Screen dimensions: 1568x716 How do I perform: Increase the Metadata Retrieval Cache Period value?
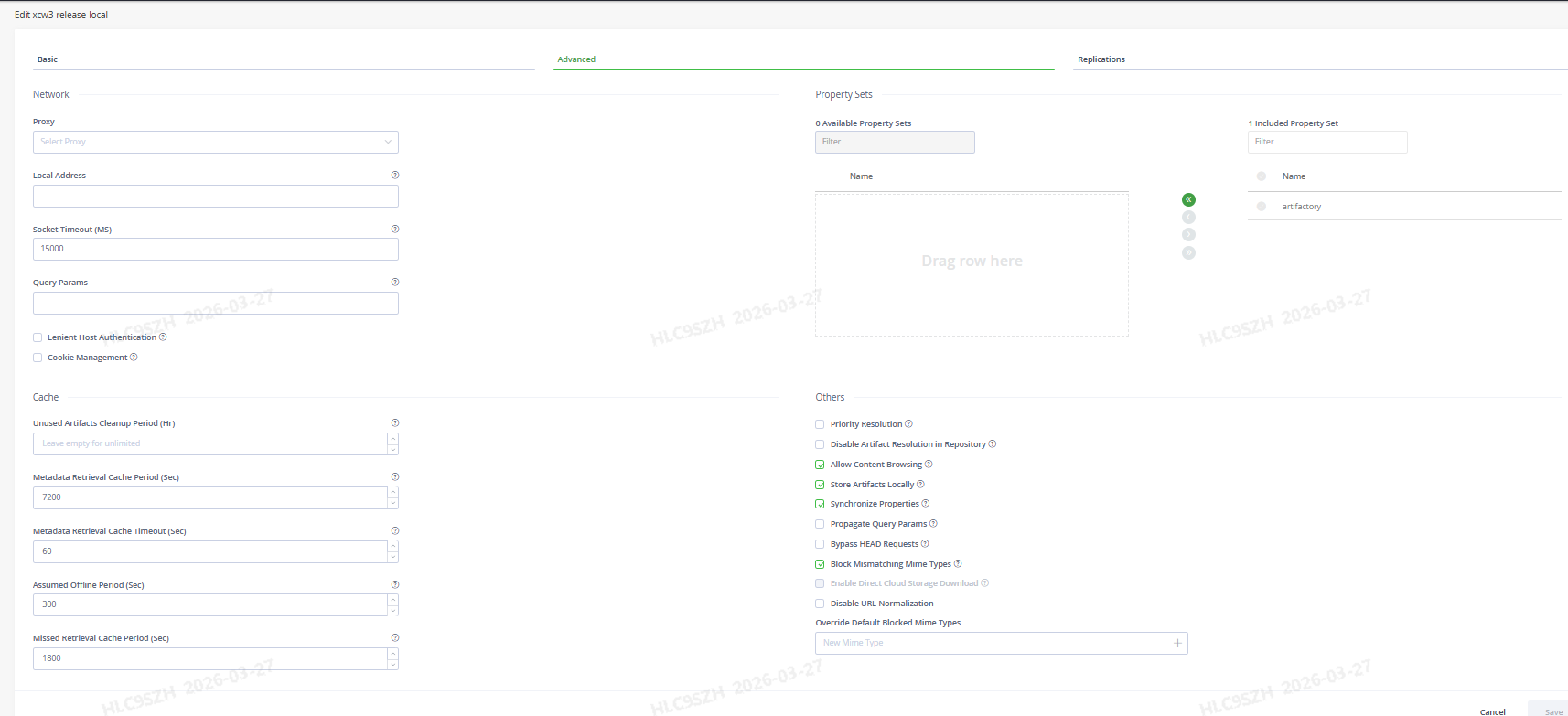(x=393, y=493)
